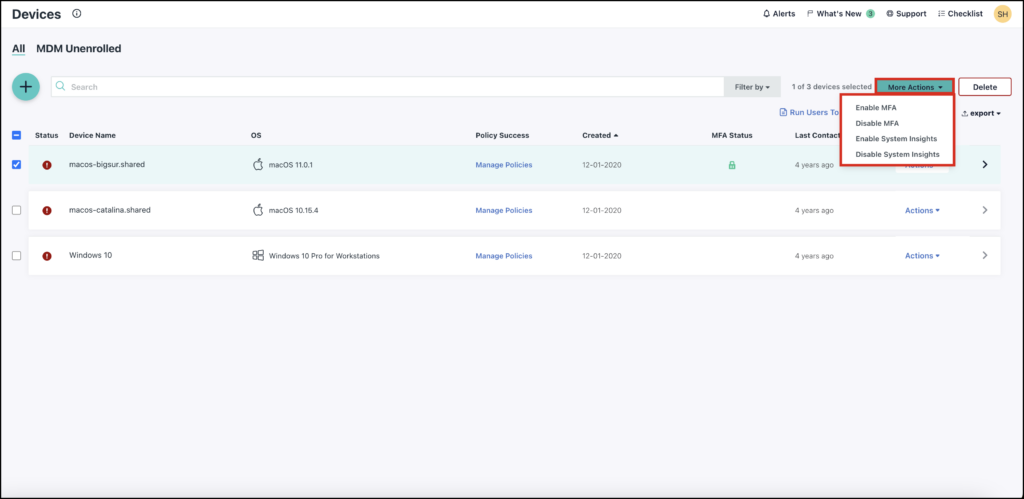Open the Filter by dropdown
The width and height of the screenshot is (1024, 499).
pyautogui.click(x=752, y=87)
